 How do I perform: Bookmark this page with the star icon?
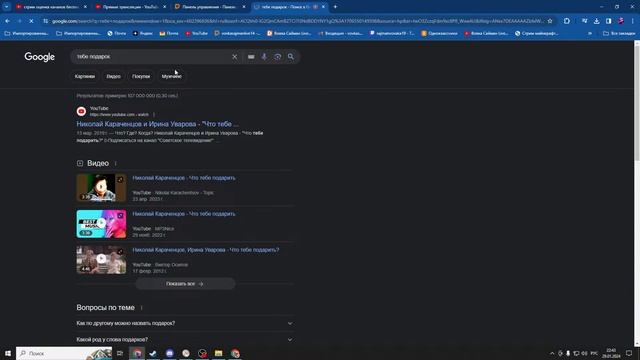coord(550,21)
